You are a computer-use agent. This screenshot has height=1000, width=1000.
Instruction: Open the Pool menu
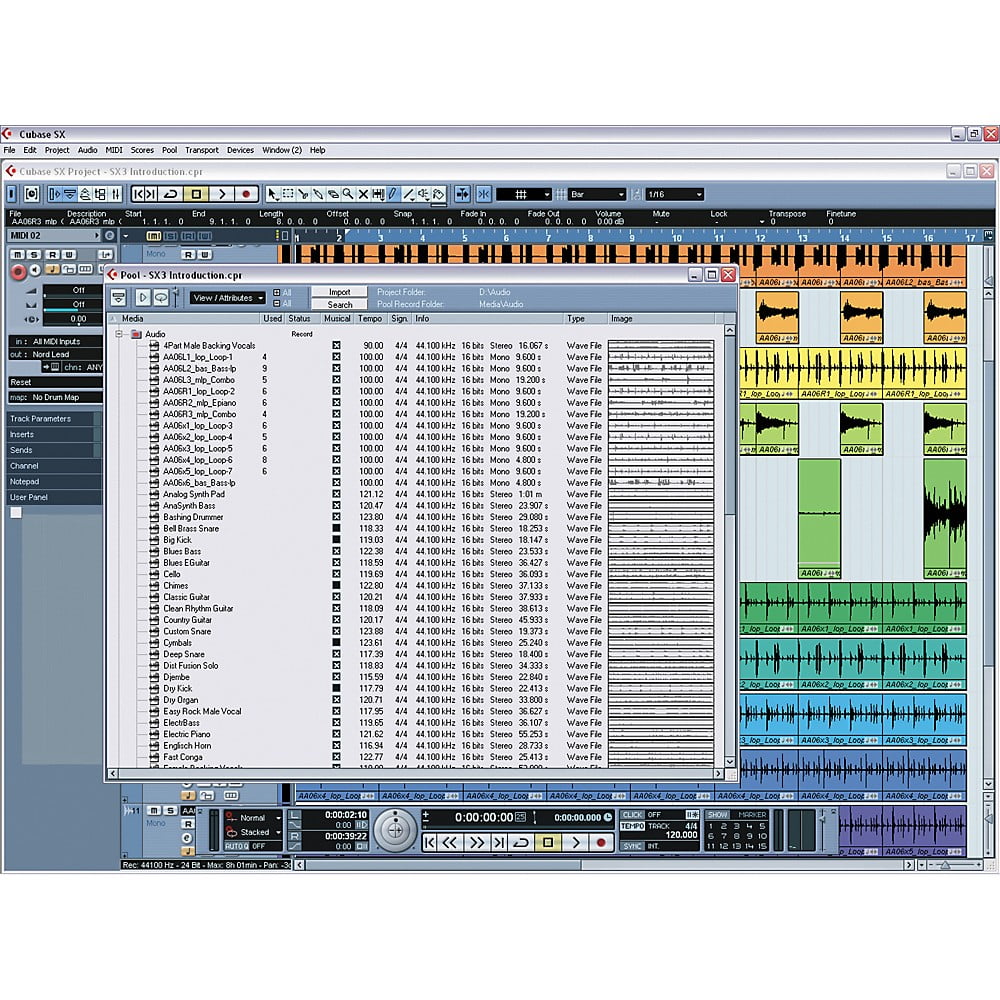coord(169,151)
